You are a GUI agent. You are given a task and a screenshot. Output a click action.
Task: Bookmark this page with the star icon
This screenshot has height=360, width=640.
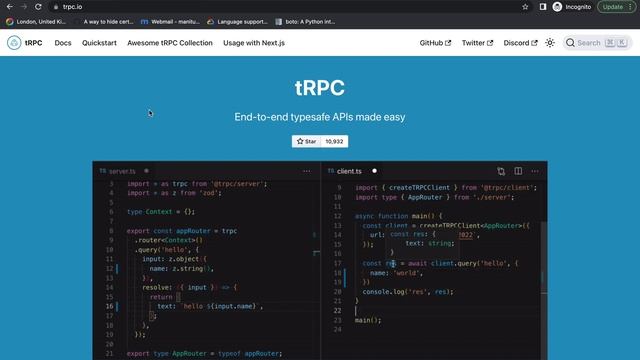[525, 7]
